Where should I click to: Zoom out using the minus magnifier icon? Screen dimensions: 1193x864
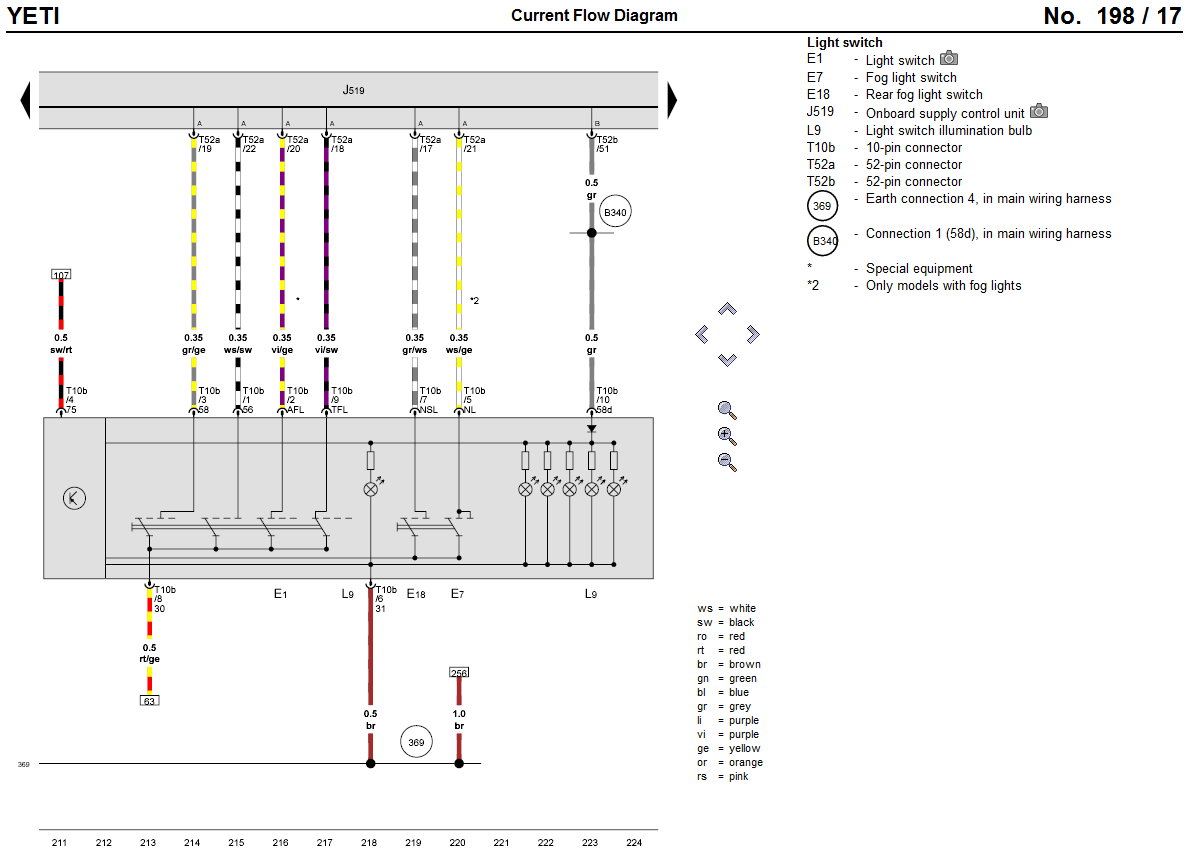727,462
